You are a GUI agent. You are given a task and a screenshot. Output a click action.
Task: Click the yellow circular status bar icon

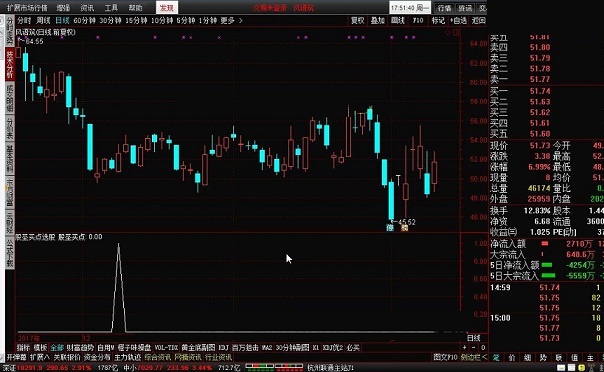(x=582, y=368)
